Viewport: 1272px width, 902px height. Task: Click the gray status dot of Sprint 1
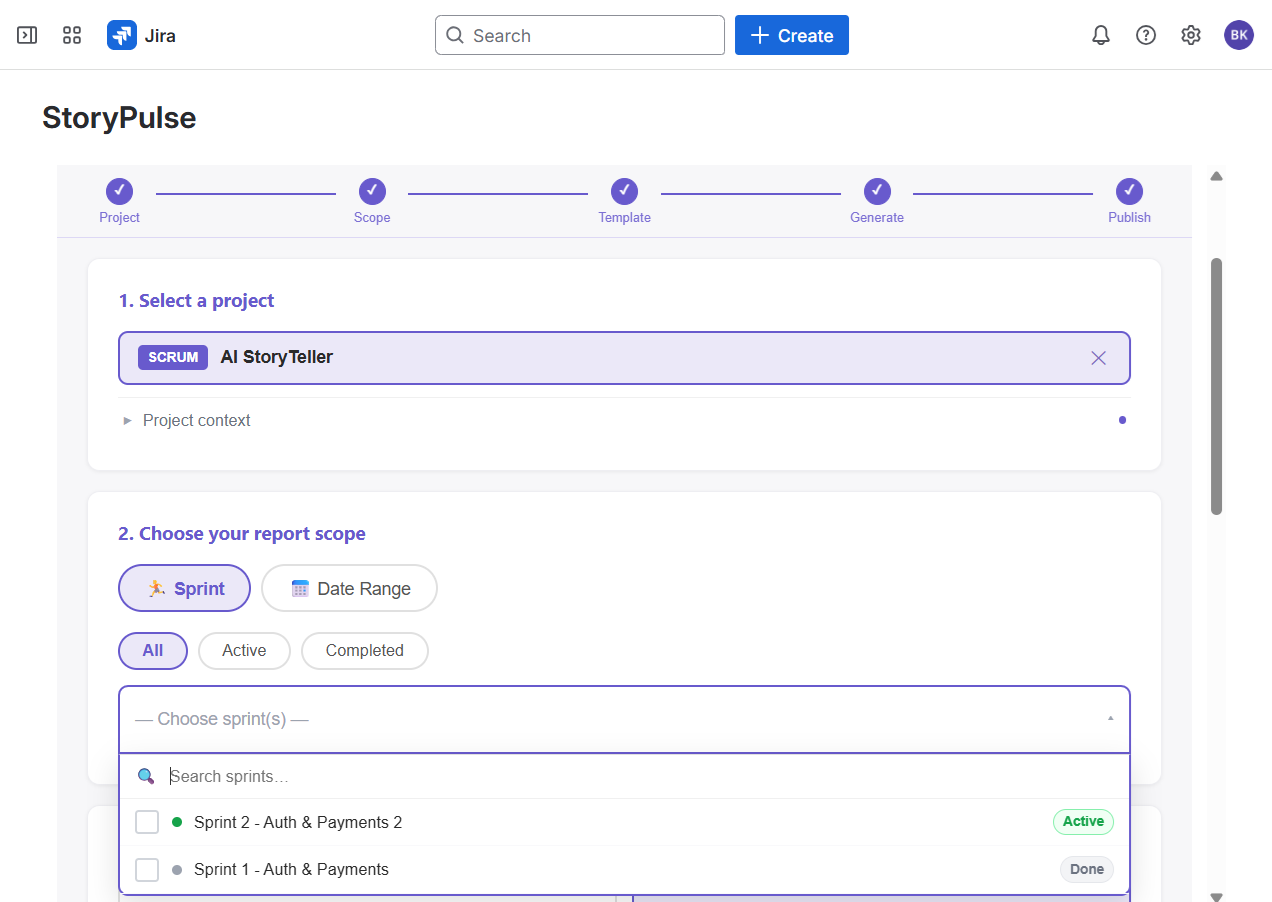(x=177, y=870)
